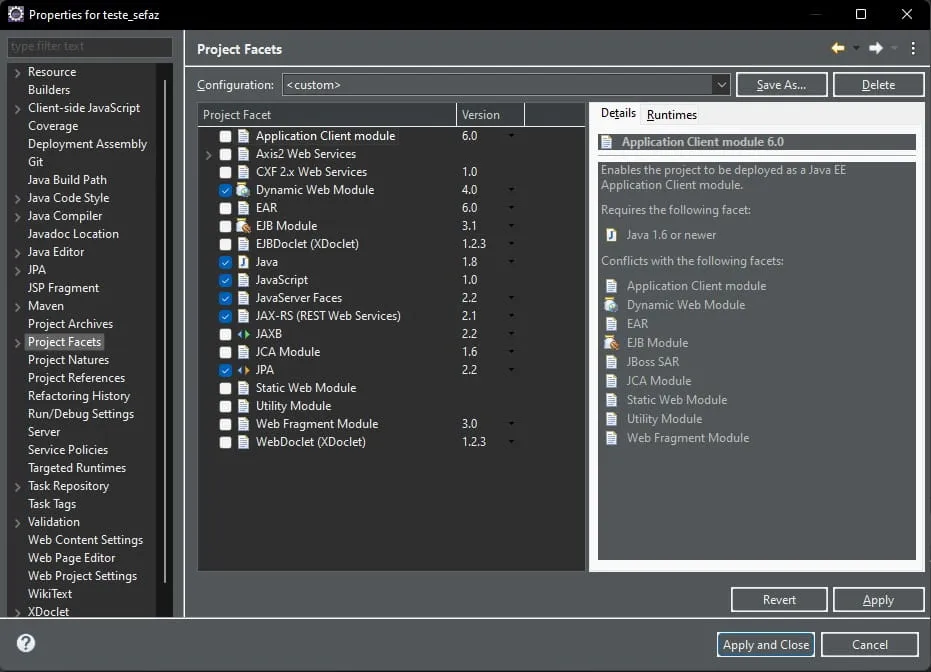The width and height of the screenshot is (931, 672).
Task: Click the Dynamic Web Module globe icon
Action: pos(243,190)
